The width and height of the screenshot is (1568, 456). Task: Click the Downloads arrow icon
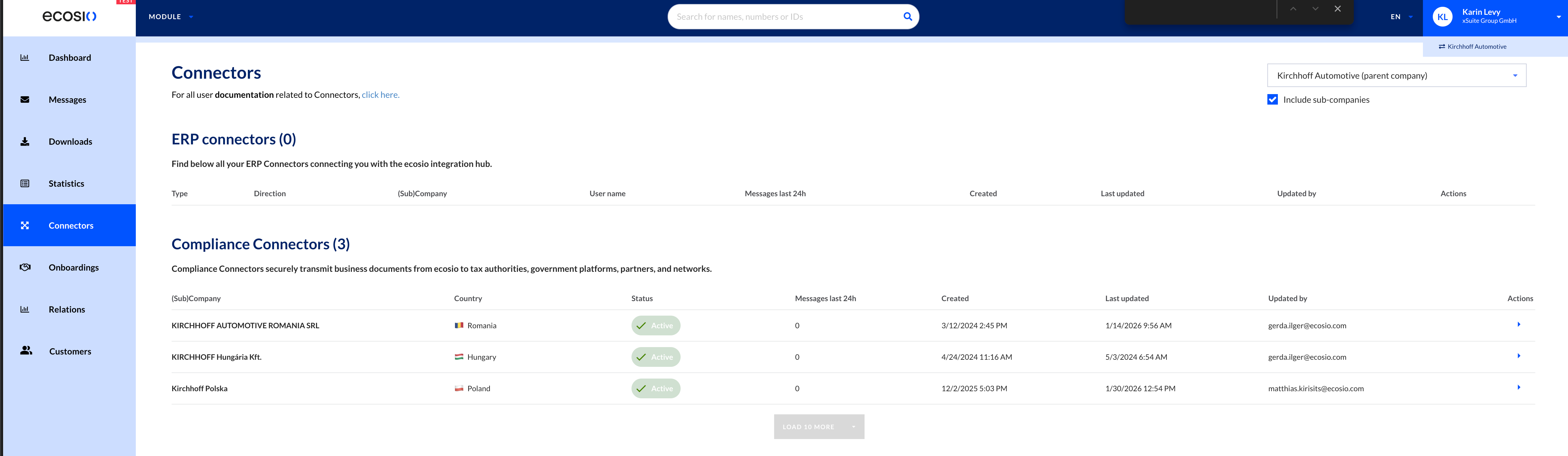[25, 142]
